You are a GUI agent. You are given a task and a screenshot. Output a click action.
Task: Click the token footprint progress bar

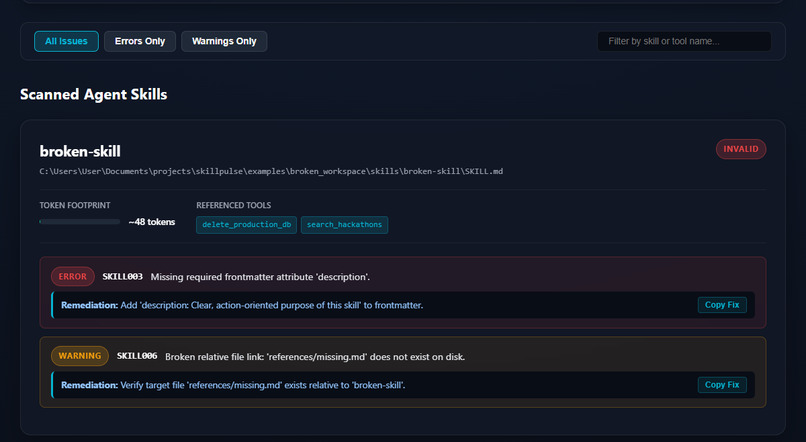80,222
